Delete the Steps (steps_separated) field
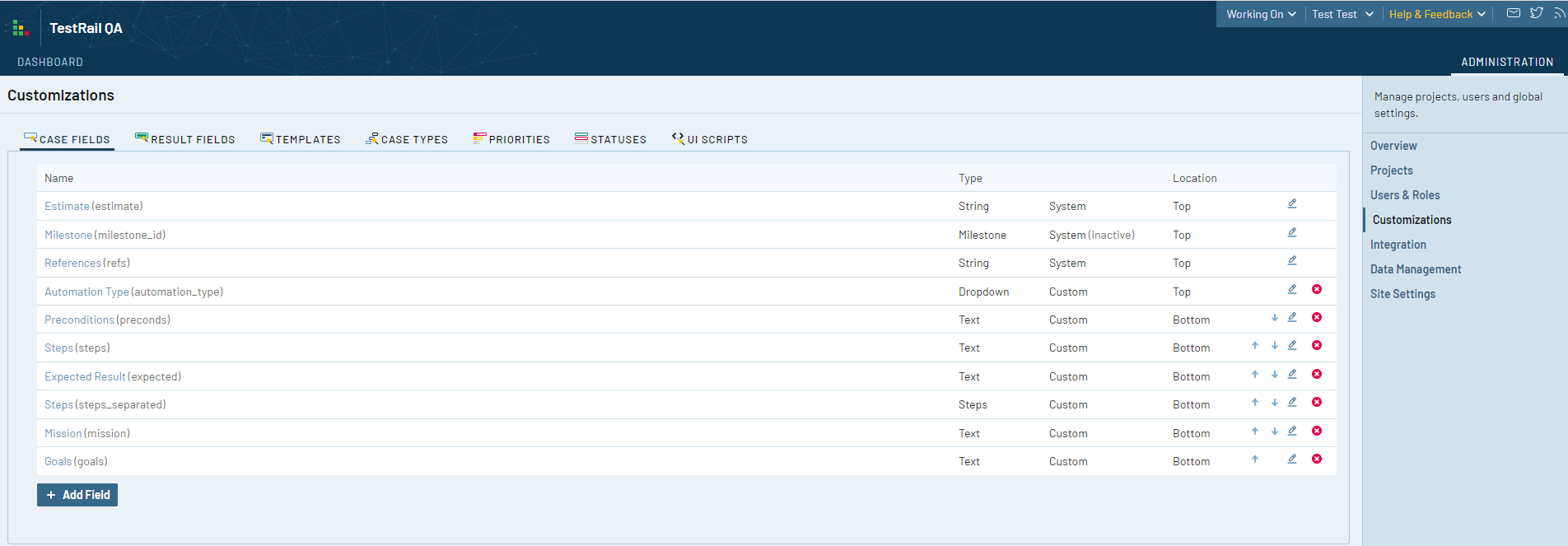The height and width of the screenshot is (546, 1568). point(1317,402)
